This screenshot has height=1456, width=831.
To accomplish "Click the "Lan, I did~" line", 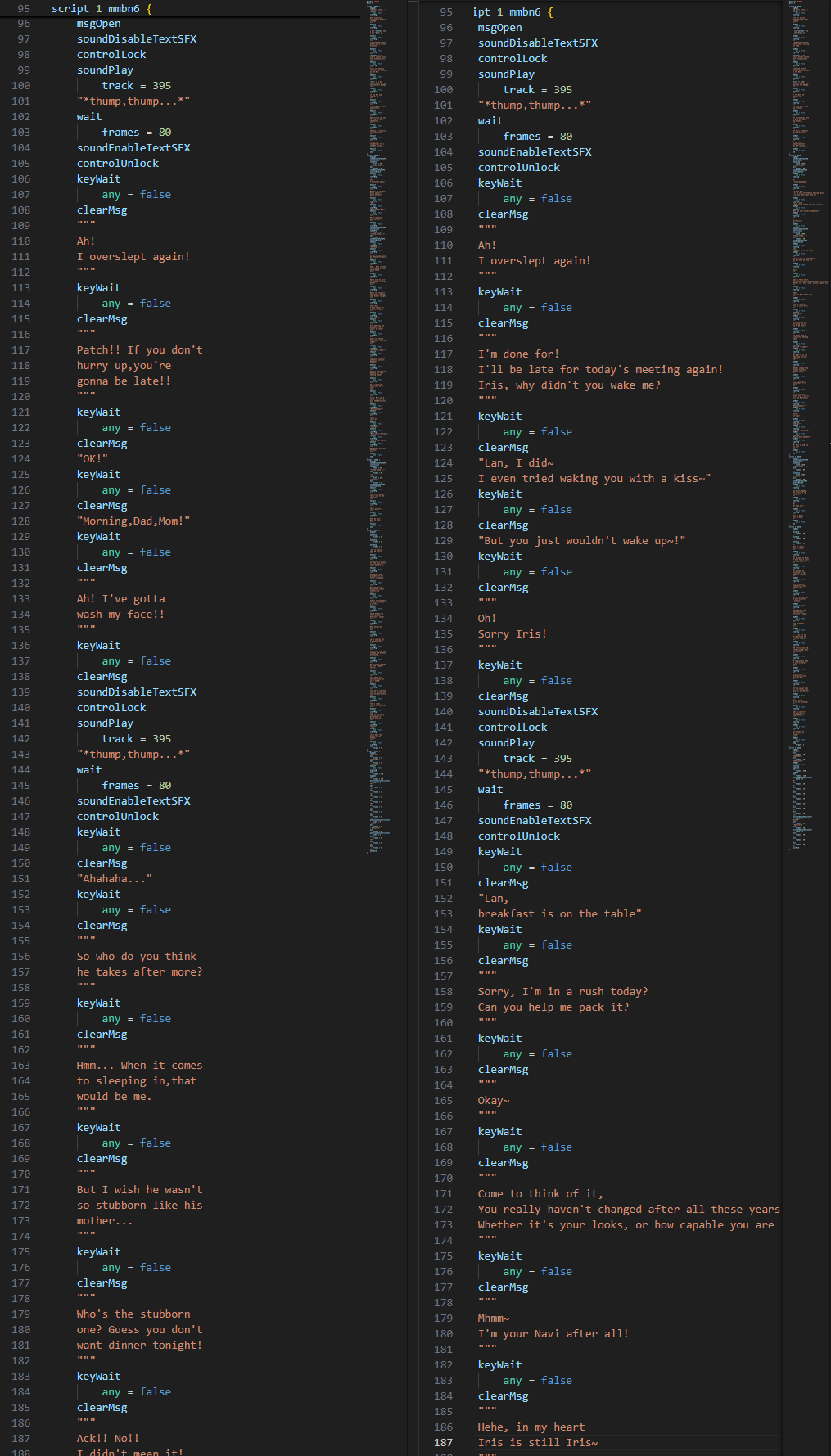I will click(516, 463).
